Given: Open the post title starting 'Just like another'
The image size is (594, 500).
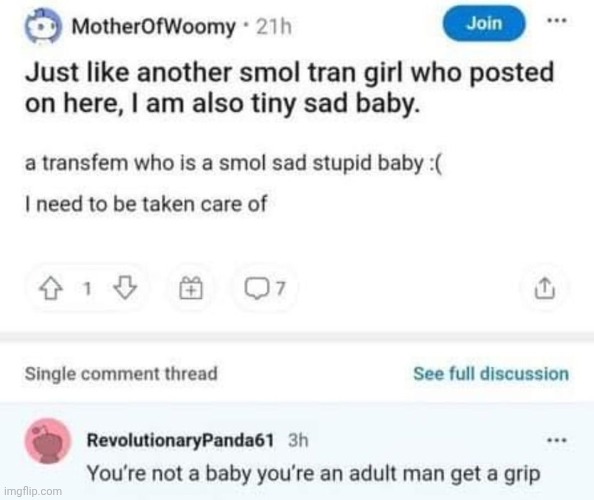Looking at the screenshot, I should pyautogui.click(x=289, y=88).
